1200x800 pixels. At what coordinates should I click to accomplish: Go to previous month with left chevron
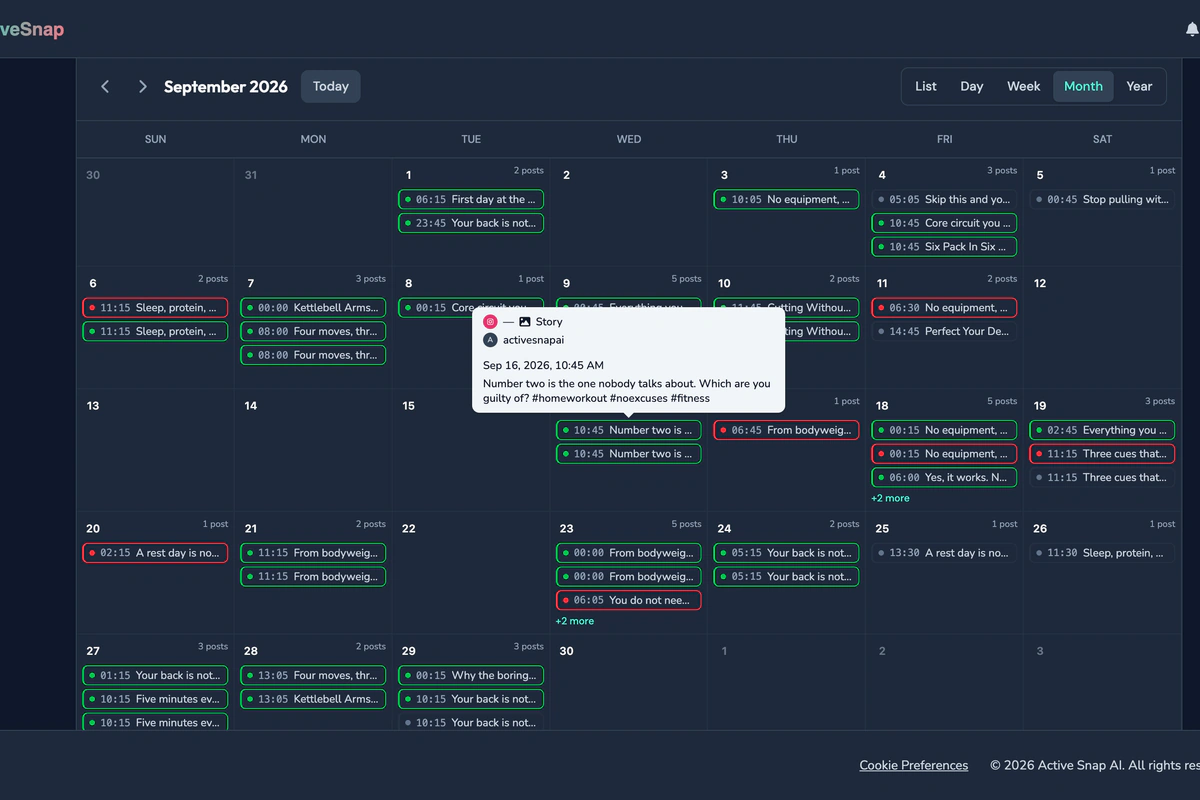click(105, 87)
